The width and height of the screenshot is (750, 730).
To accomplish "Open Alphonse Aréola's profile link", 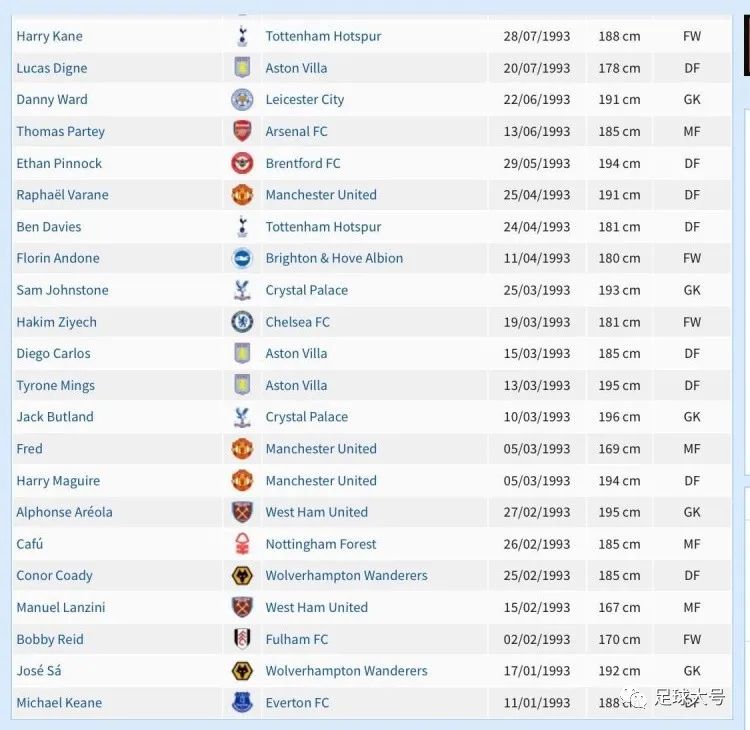I will (x=64, y=512).
